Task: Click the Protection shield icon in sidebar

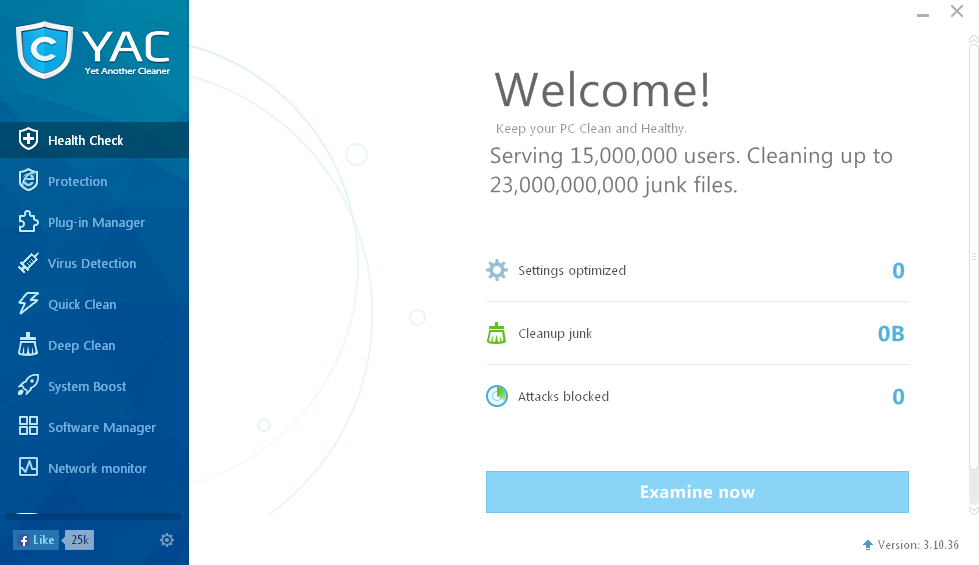Action: click(x=28, y=180)
